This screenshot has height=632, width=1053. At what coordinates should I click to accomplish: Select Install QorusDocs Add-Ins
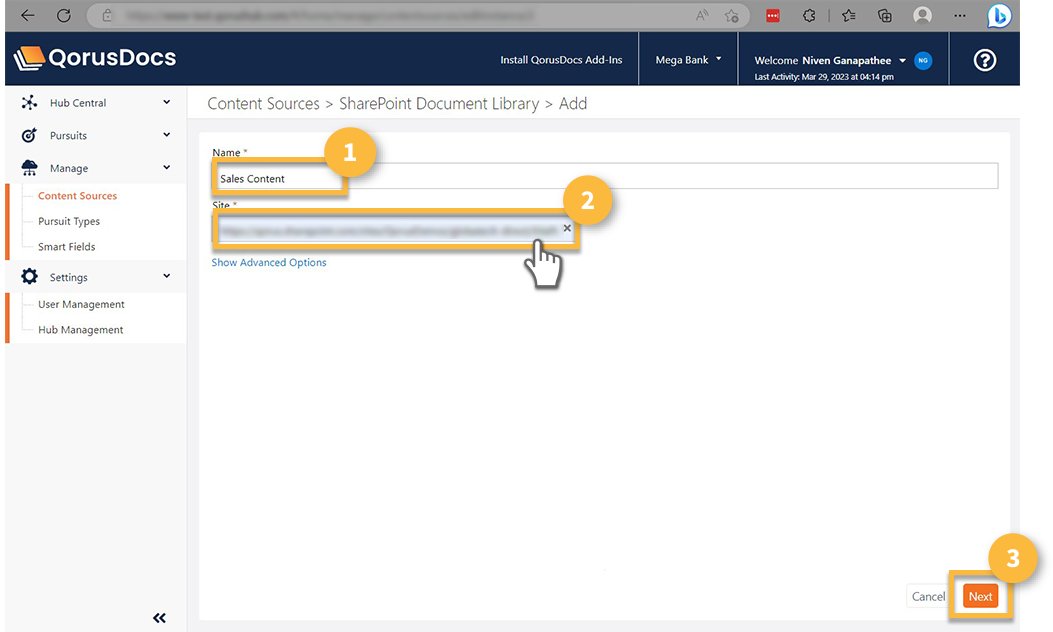561,60
